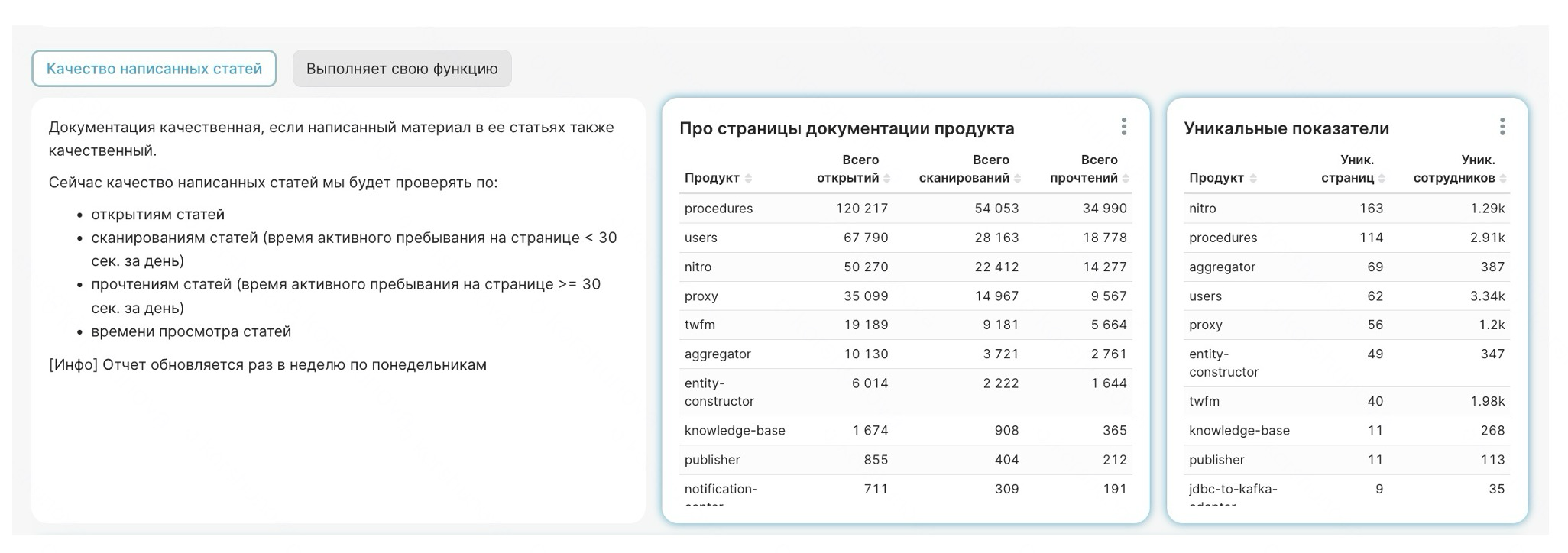The image size is (1568, 553).
Task: Sort by 'Всего сканирований' sort icon
Action: point(1017,179)
